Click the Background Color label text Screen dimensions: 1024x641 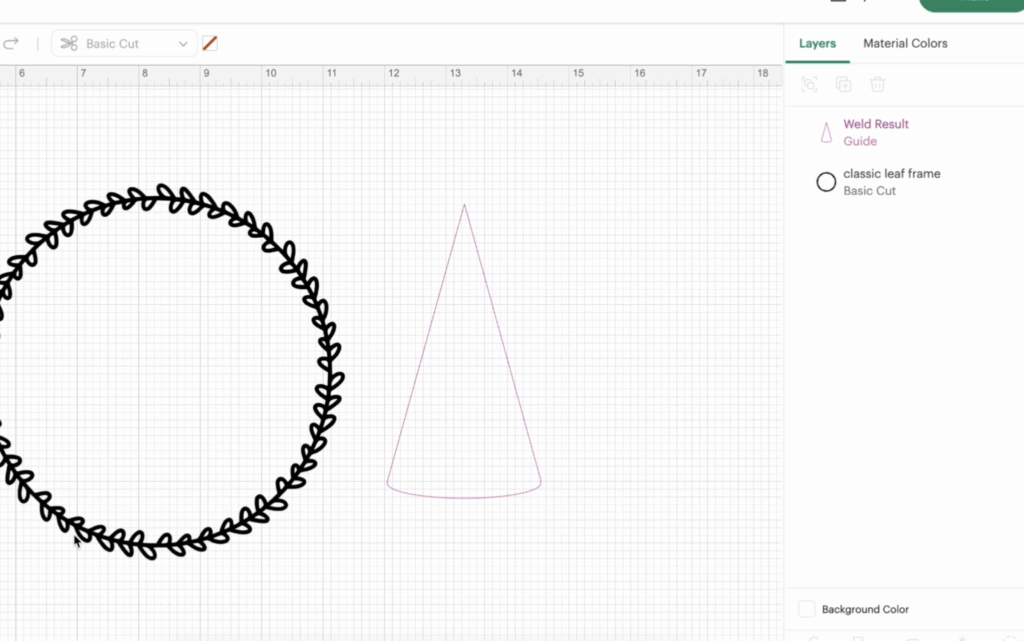[865, 609]
